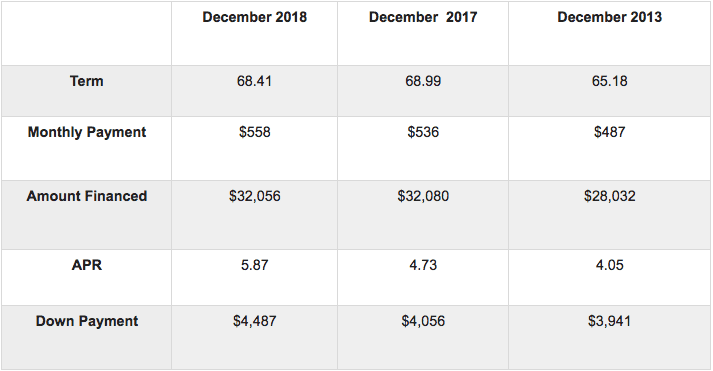Select the $32,080 amount financed cell
The height and width of the screenshot is (371, 713).
coord(423,196)
